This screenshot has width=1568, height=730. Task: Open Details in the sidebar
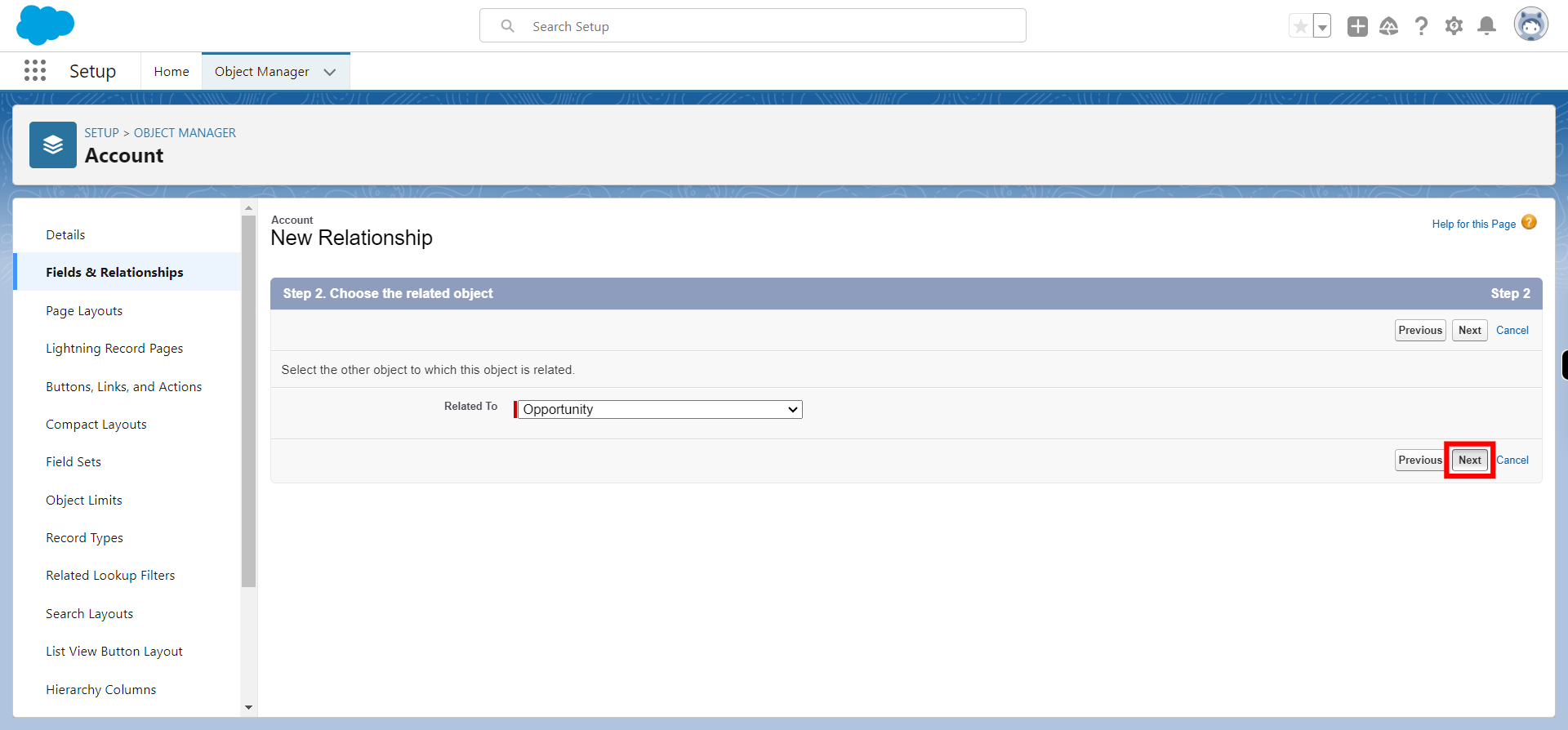[x=65, y=235]
